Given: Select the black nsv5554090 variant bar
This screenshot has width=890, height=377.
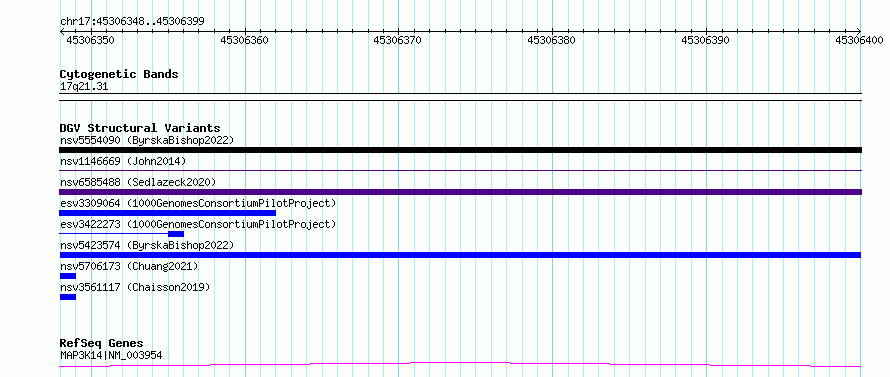Looking at the screenshot, I should (460, 150).
